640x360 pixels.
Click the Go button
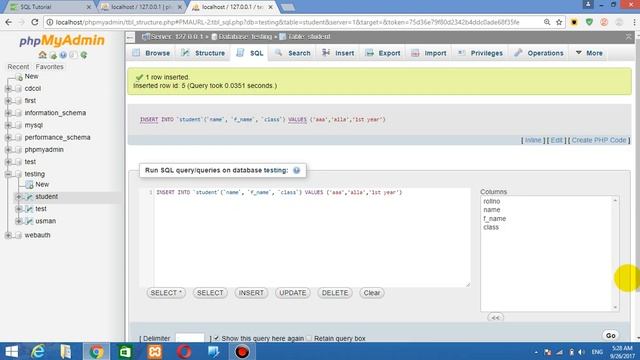pyautogui.click(x=611, y=336)
